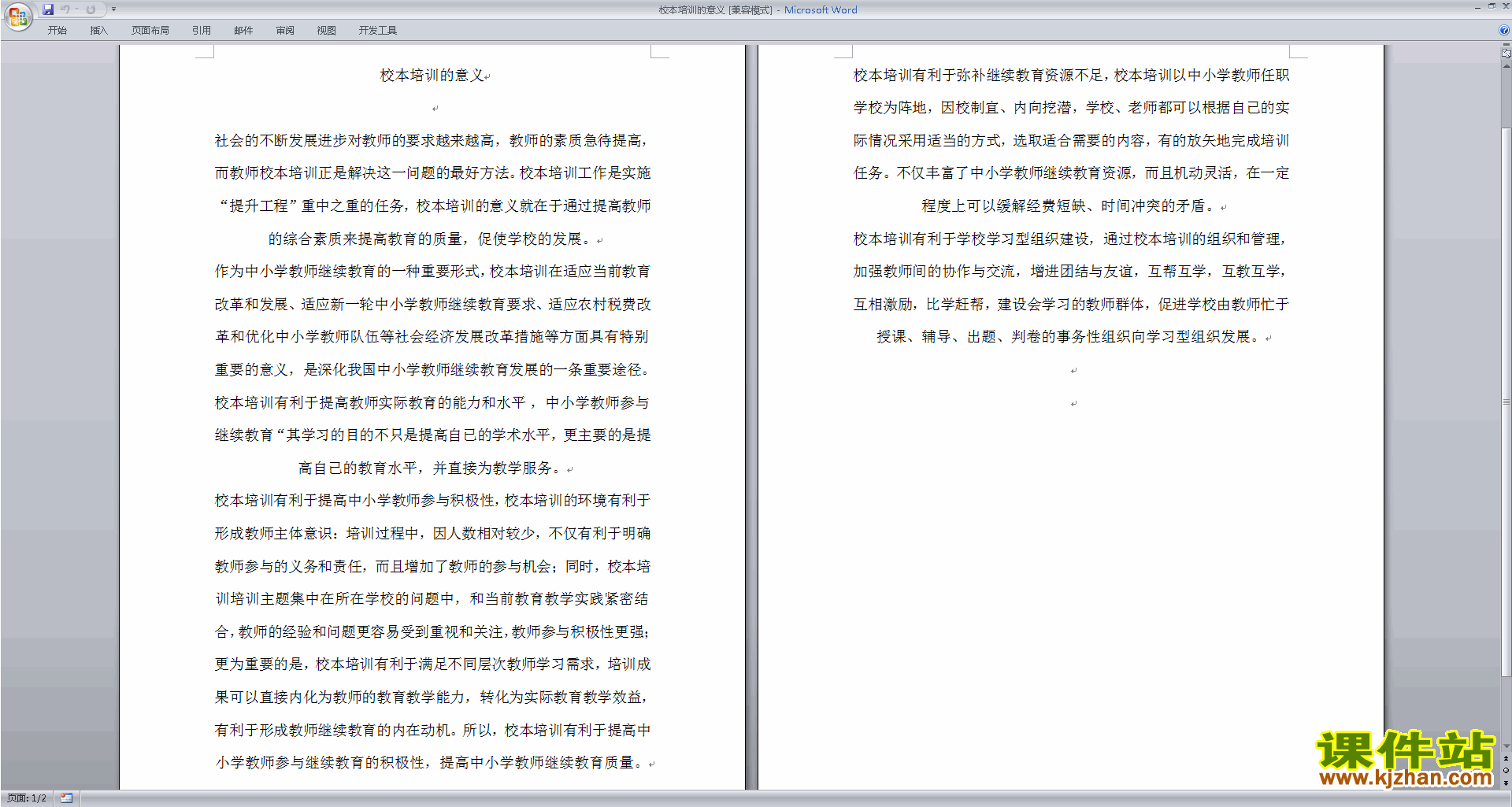
Task: Click the line starting 社会的不断发展进步
Action: [432, 141]
